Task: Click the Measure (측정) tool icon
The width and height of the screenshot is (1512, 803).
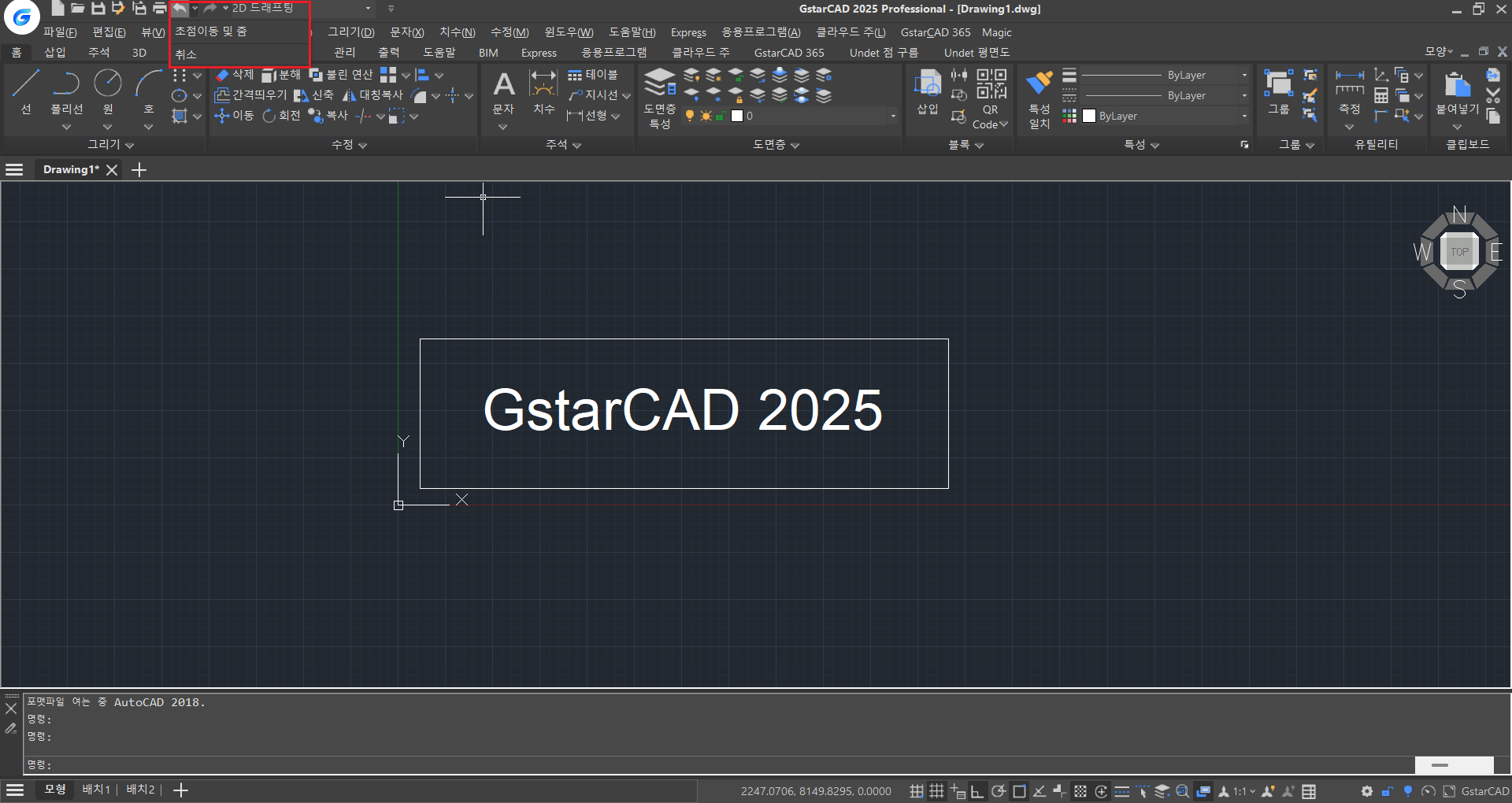Action: tap(1350, 82)
